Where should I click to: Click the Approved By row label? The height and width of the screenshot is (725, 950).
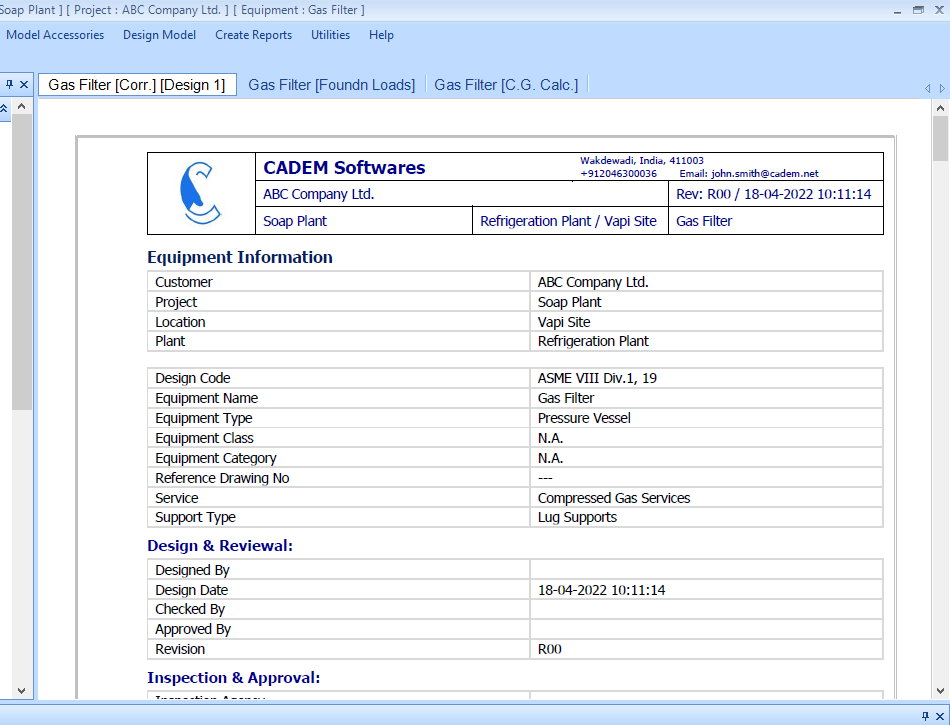pos(193,630)
